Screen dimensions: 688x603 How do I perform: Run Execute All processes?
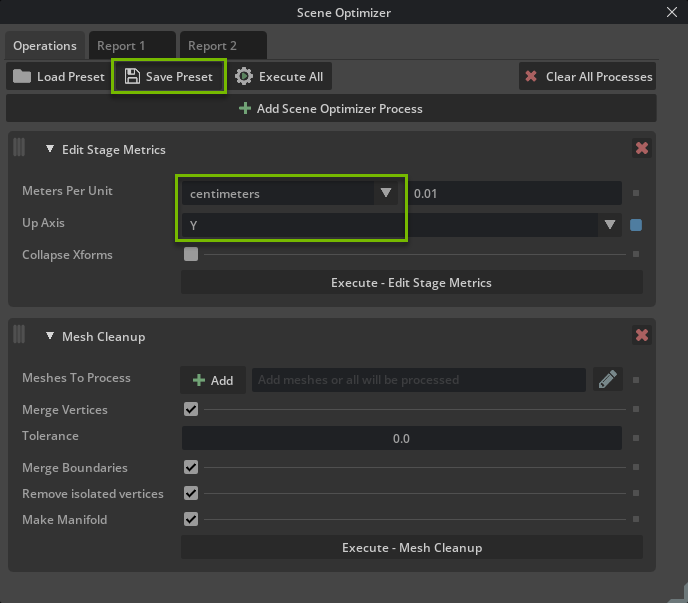280,77
